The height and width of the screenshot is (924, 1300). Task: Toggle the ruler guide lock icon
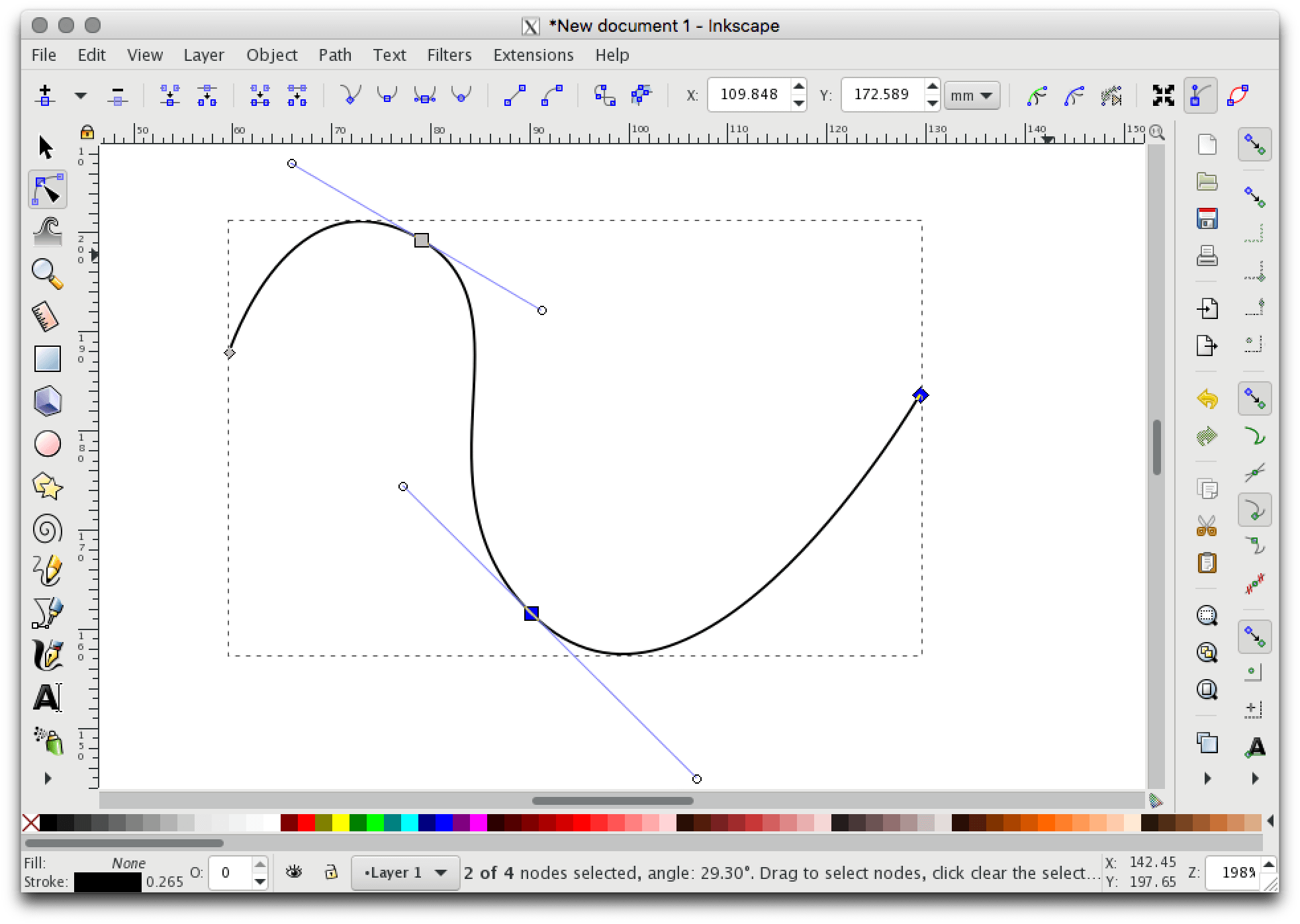87,132
